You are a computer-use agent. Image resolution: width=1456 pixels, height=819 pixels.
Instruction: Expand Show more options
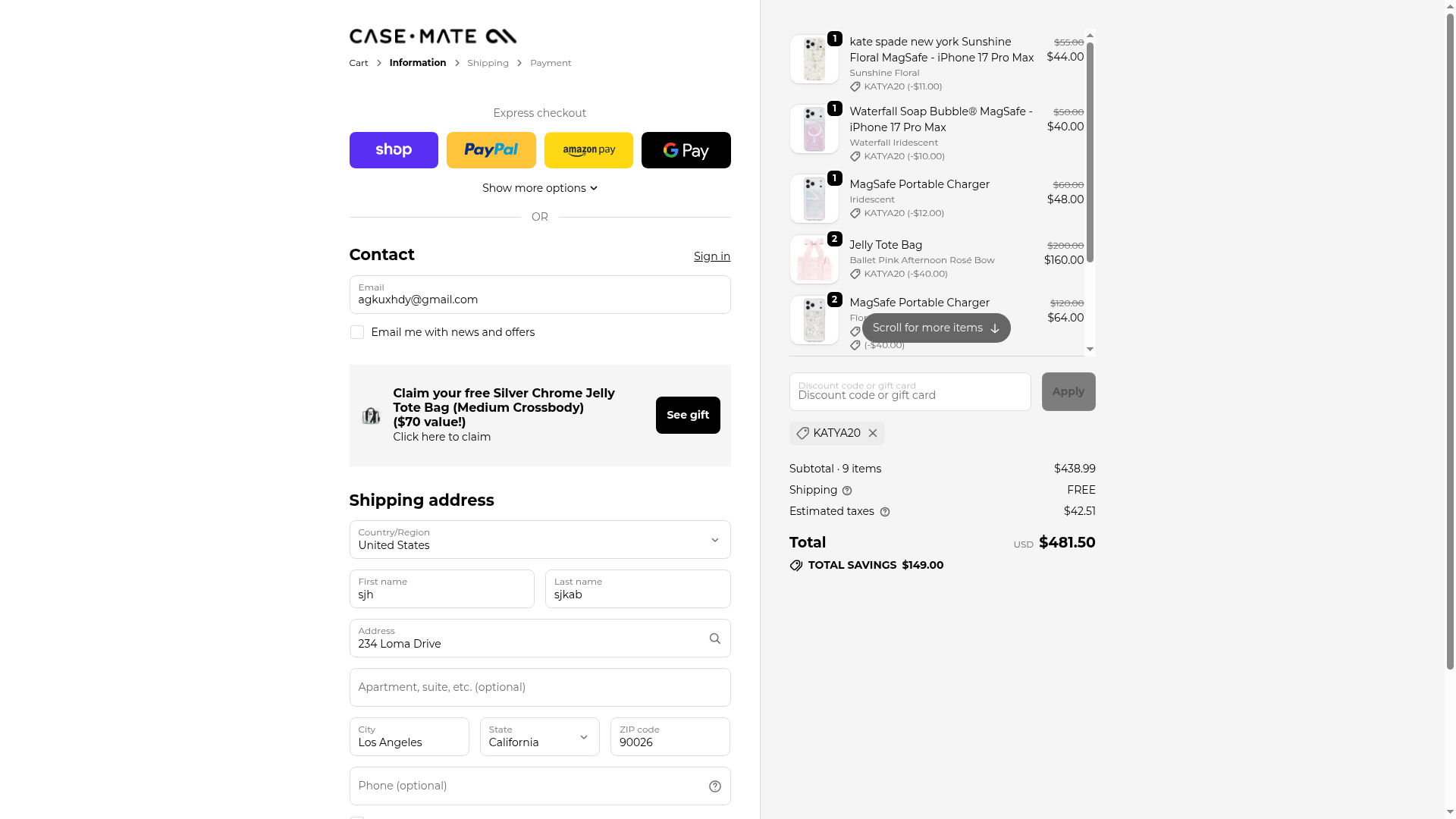539,188
